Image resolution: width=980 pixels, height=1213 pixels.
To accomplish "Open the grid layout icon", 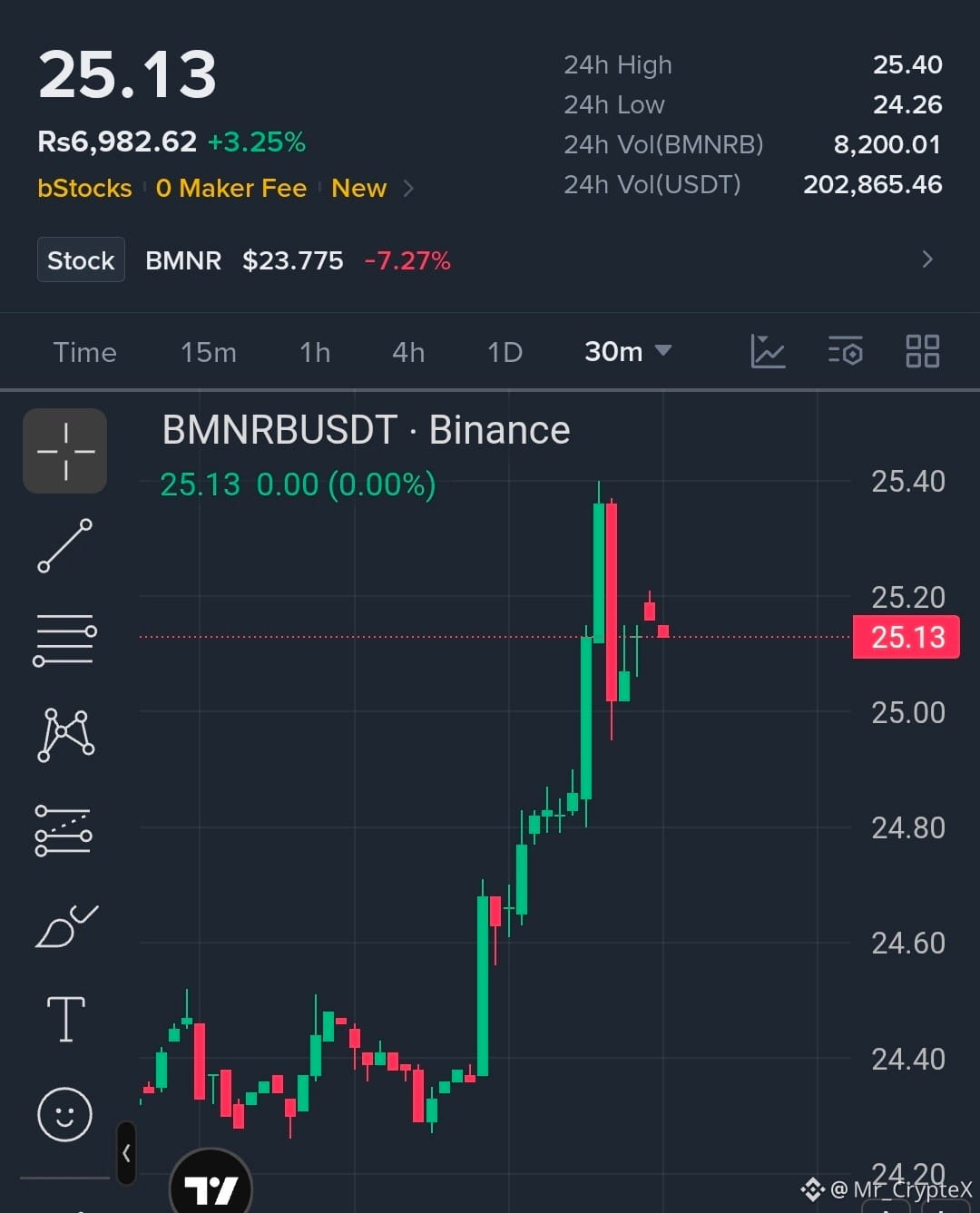I will [923, 351].
